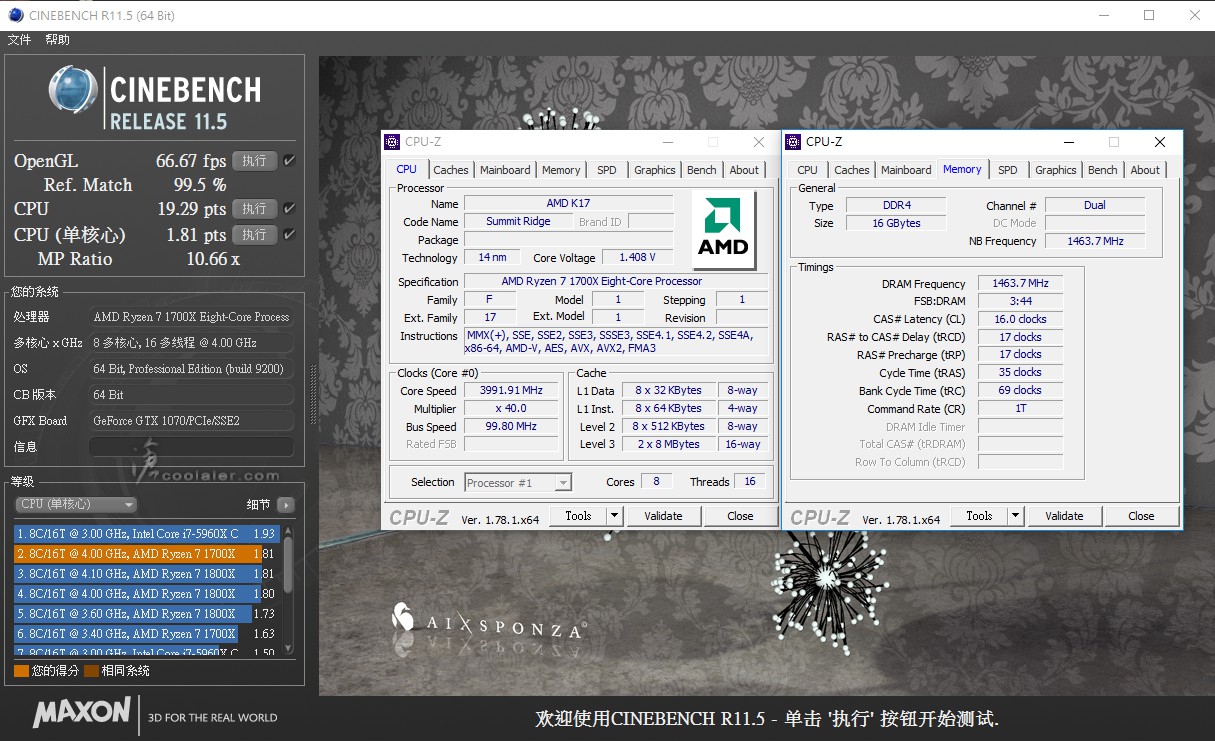1215x741 pixels.
Task: Minimize the Memory CPU-Z window
Action: 1069,142
